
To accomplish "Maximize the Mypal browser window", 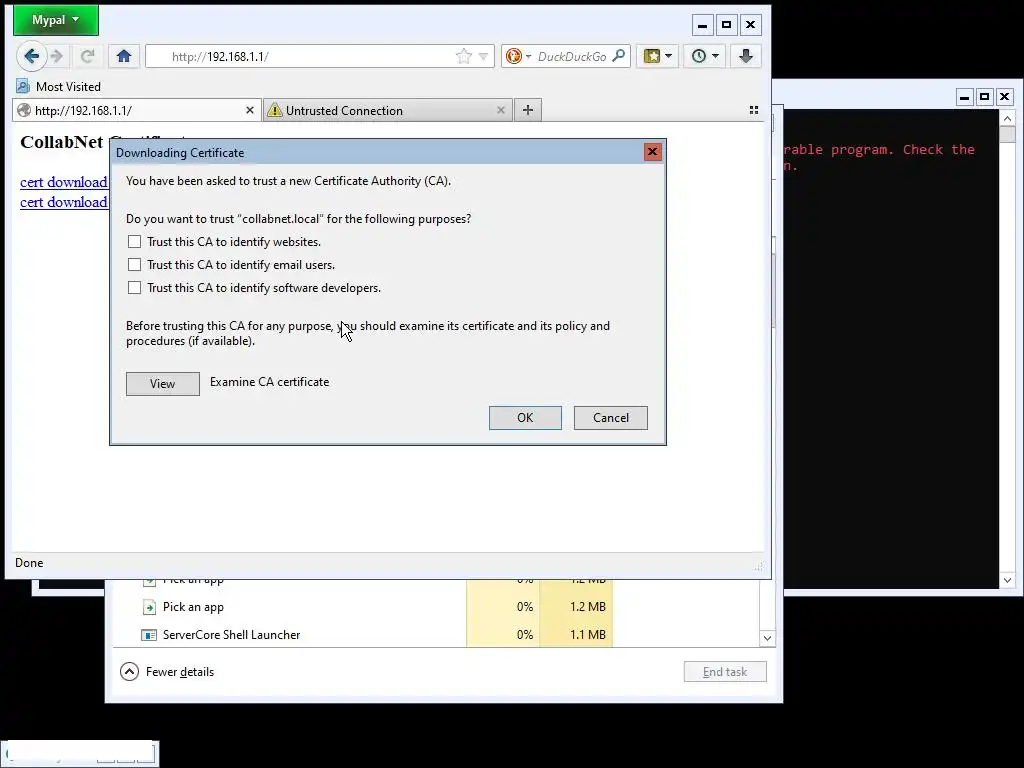I will (726, 25).
